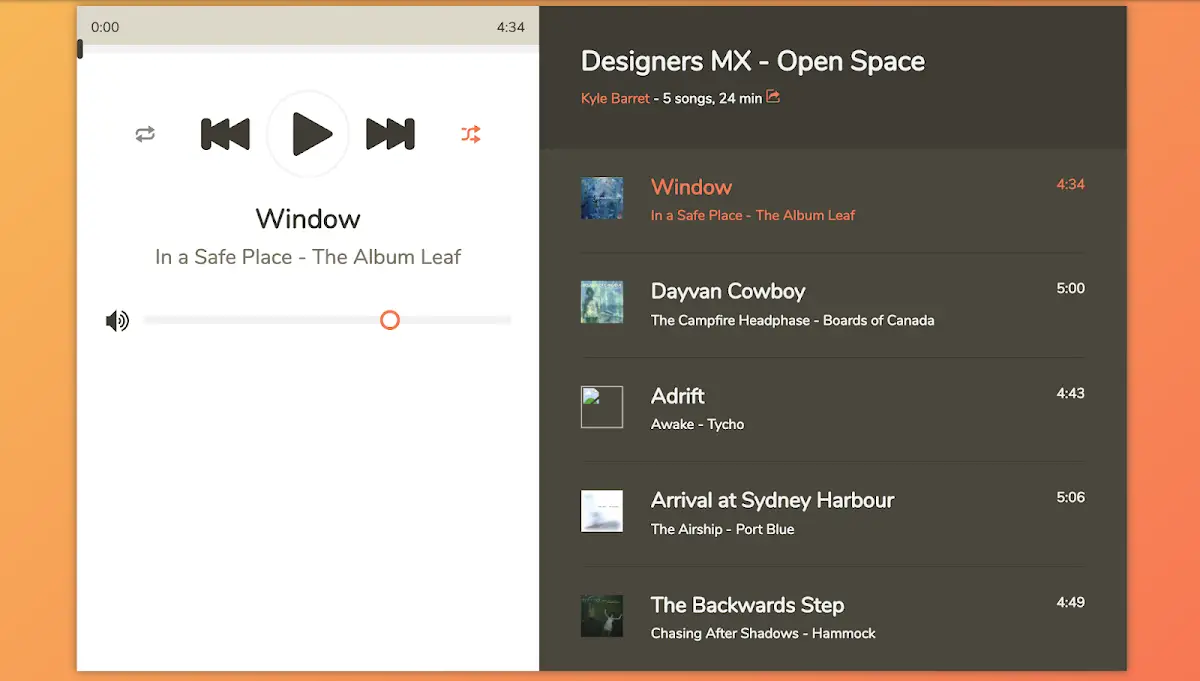Click the 4:43 duration for Adrift
The height and width of the screenshot is (681, 1200).
1070,393
